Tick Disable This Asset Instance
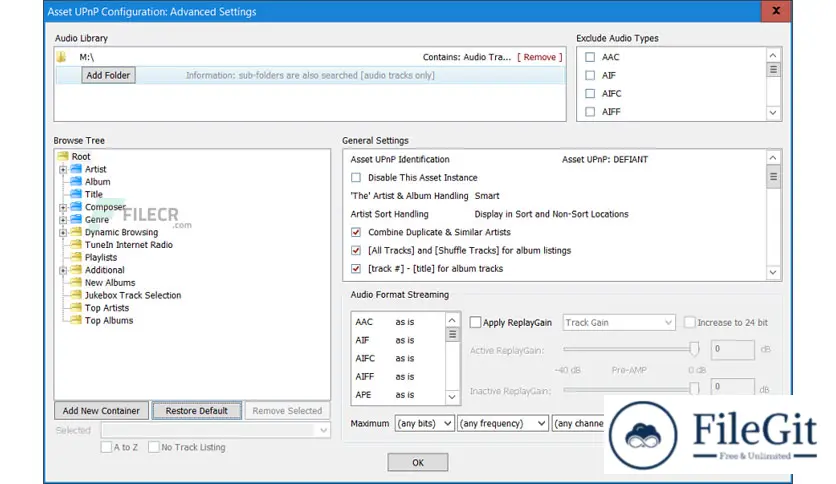 tap(356, 178)
